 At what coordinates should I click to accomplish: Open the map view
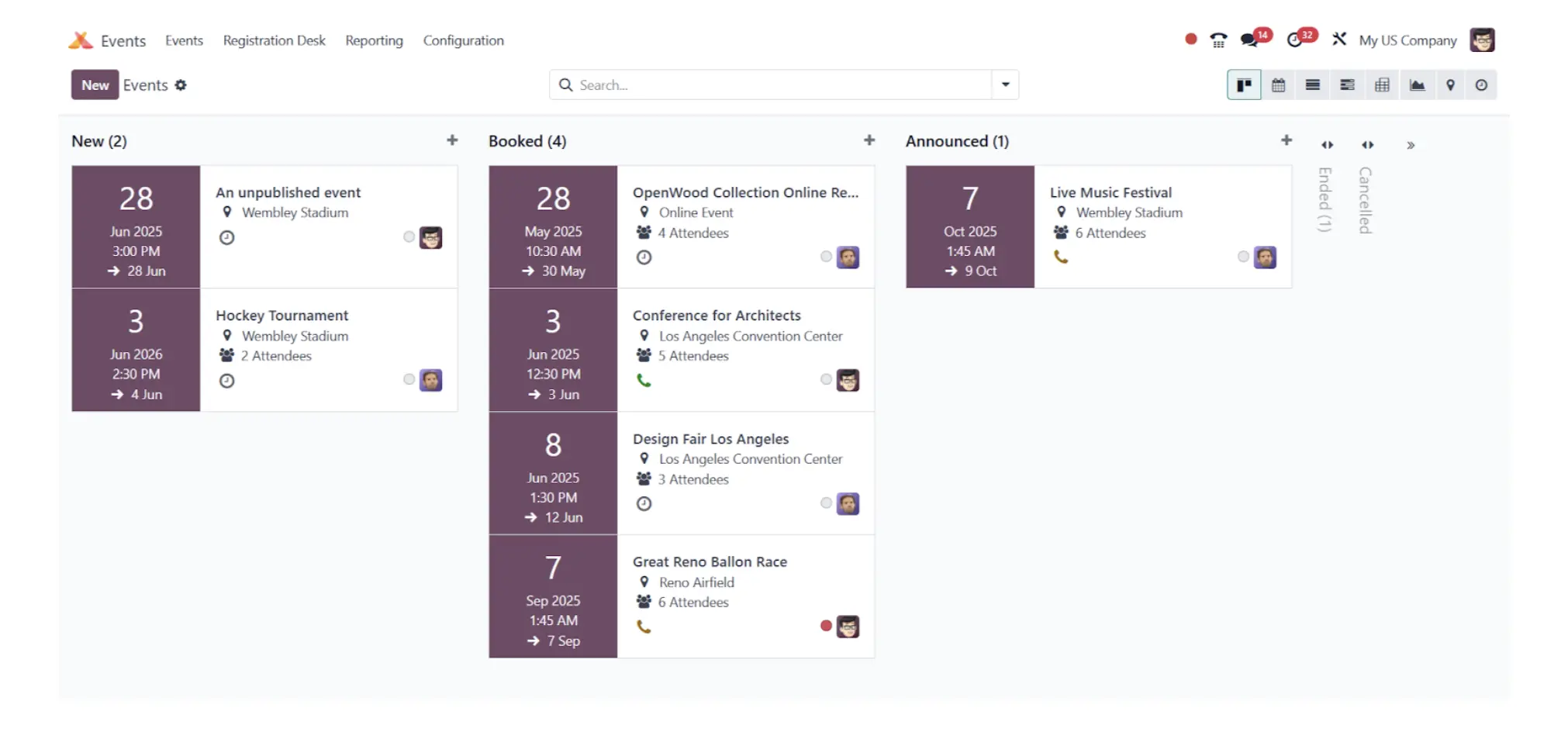click(x=1450, y=85)
